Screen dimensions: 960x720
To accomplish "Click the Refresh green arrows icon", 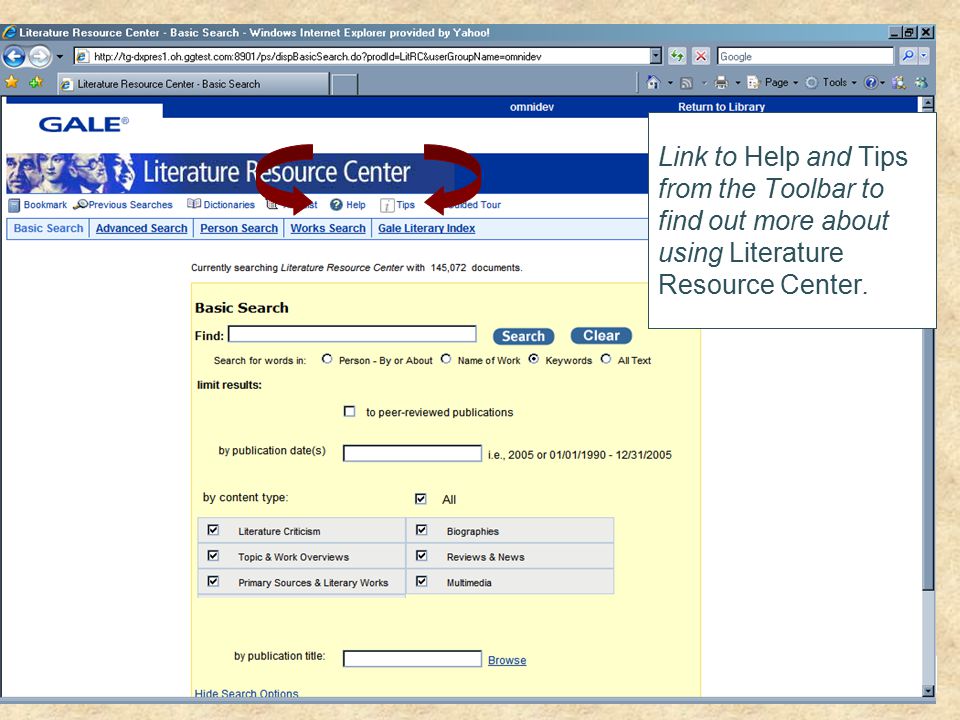I will [x=677, y=56].
